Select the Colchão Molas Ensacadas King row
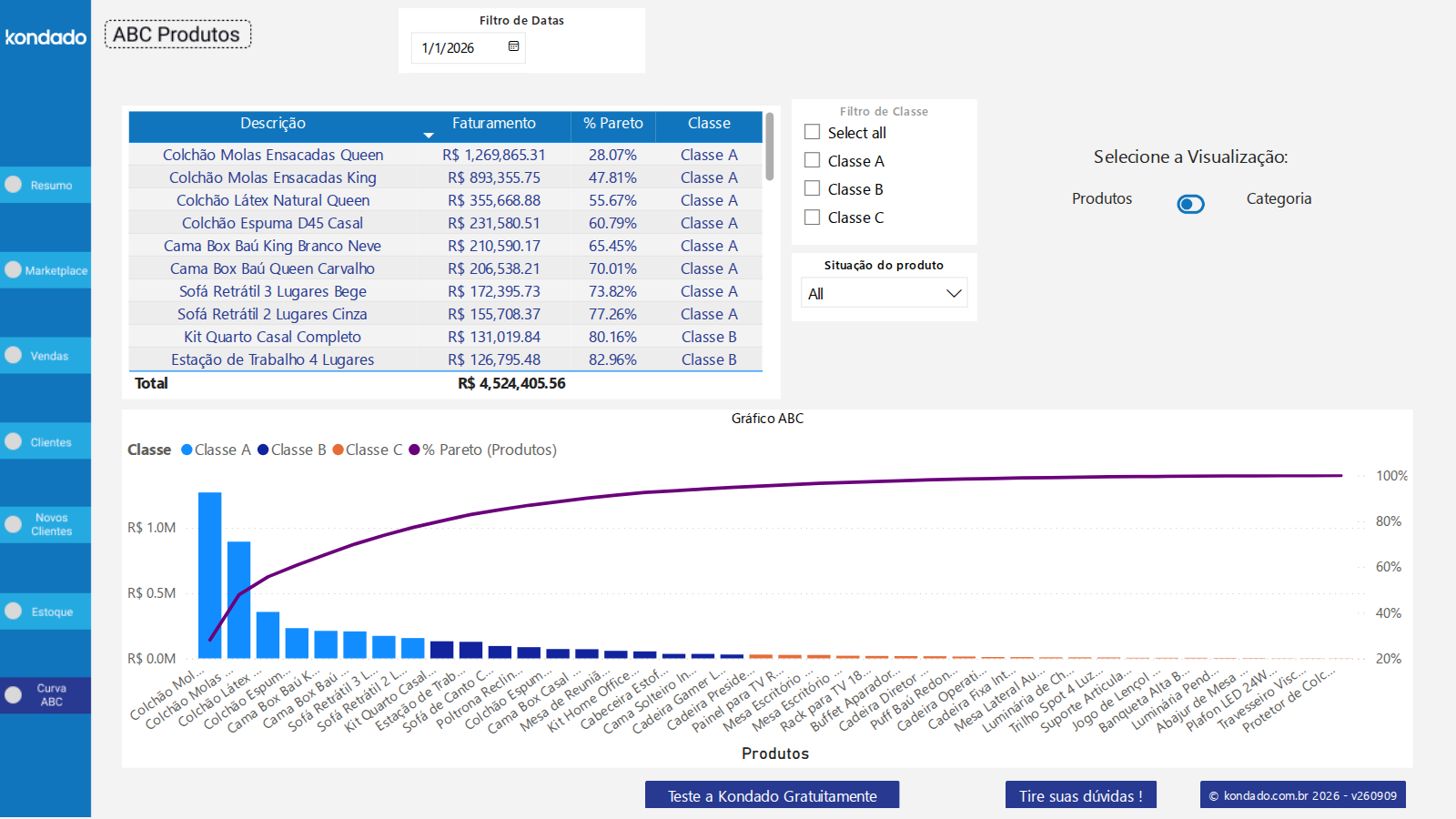1456x819 pixels. [x=446, y=177]
